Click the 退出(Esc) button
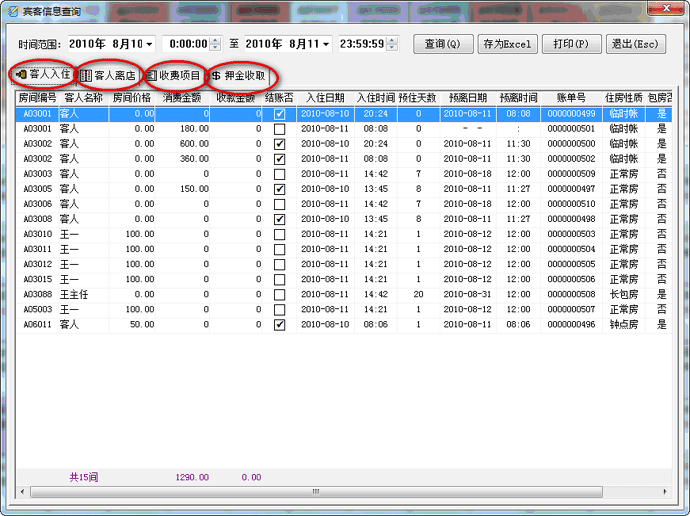690x516 pixels. [635, 44]
